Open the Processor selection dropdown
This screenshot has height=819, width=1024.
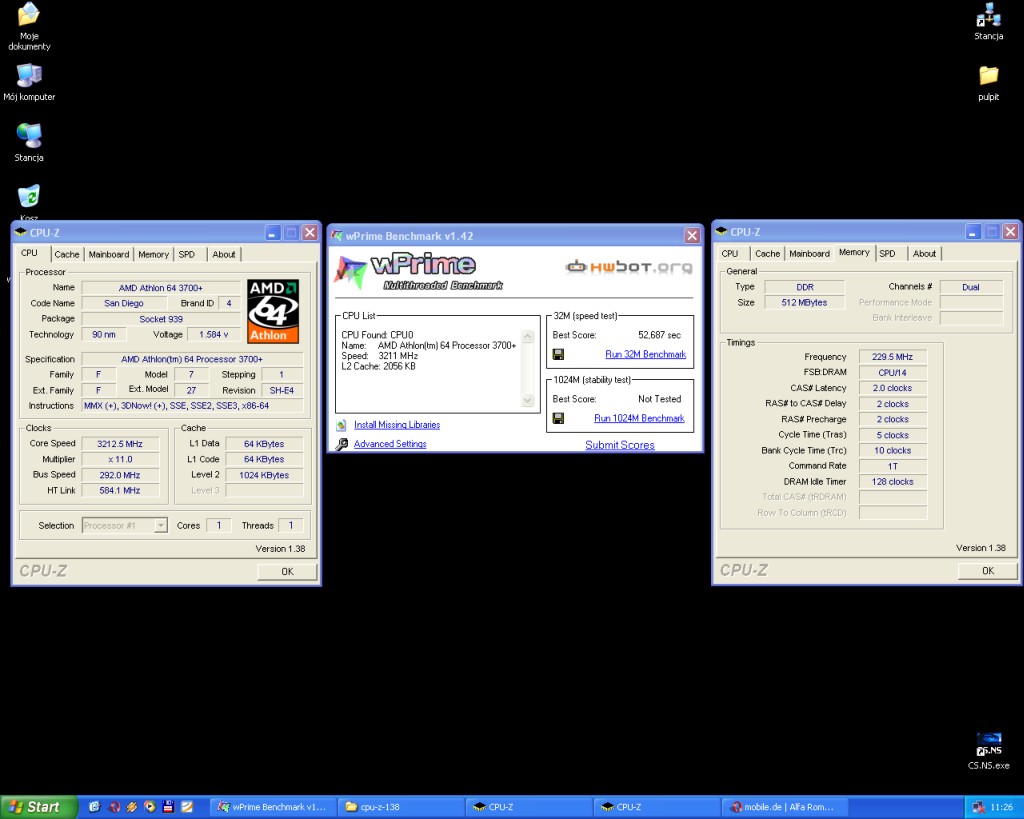(x=161, y=525)
